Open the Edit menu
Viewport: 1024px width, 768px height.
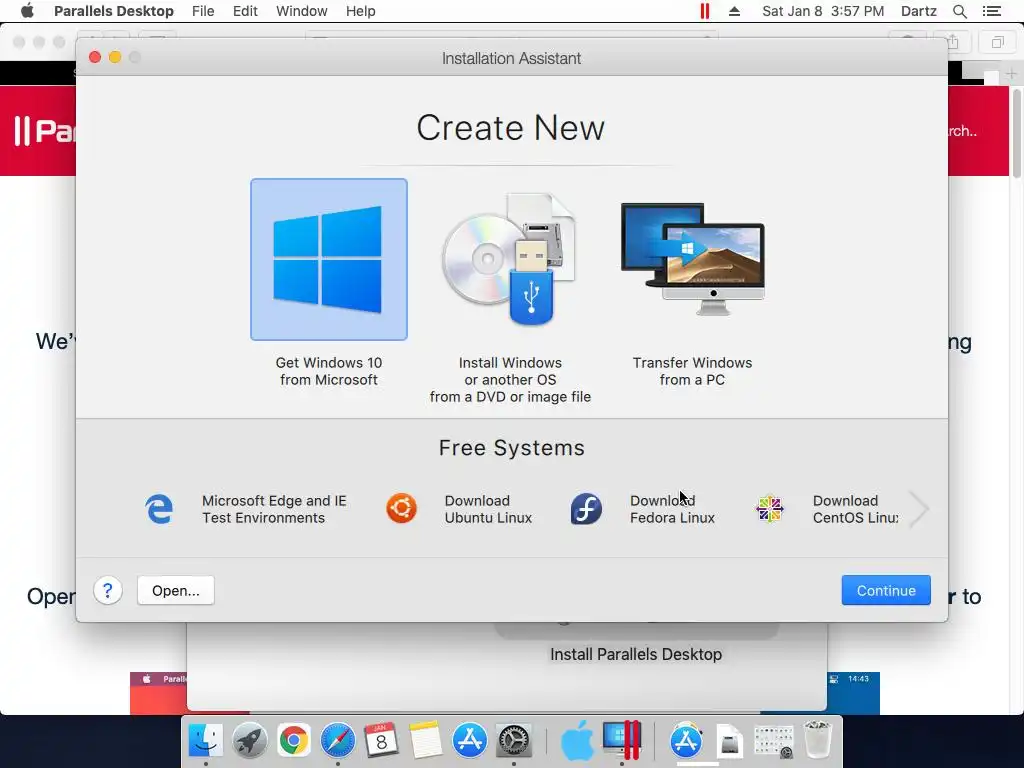(x=245, y=11)
